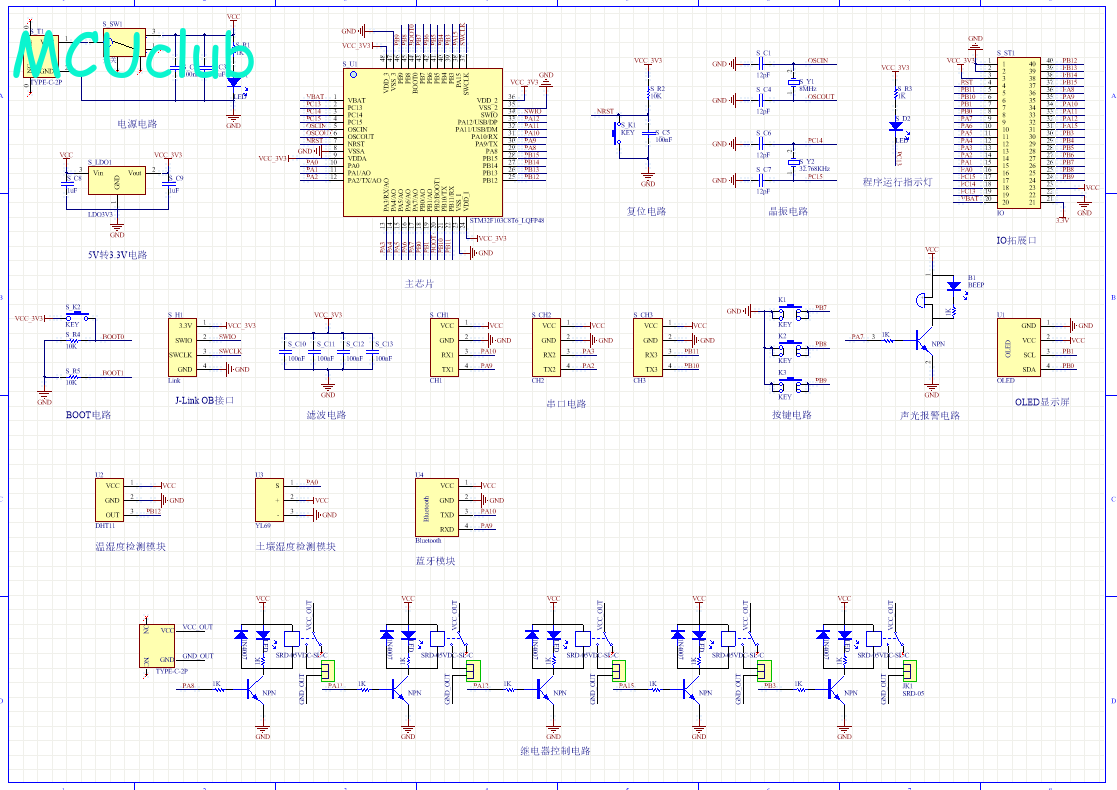Click the 'J-Link OB接口' label
This screenshot has height=790, width=1117.
[204, 400]
